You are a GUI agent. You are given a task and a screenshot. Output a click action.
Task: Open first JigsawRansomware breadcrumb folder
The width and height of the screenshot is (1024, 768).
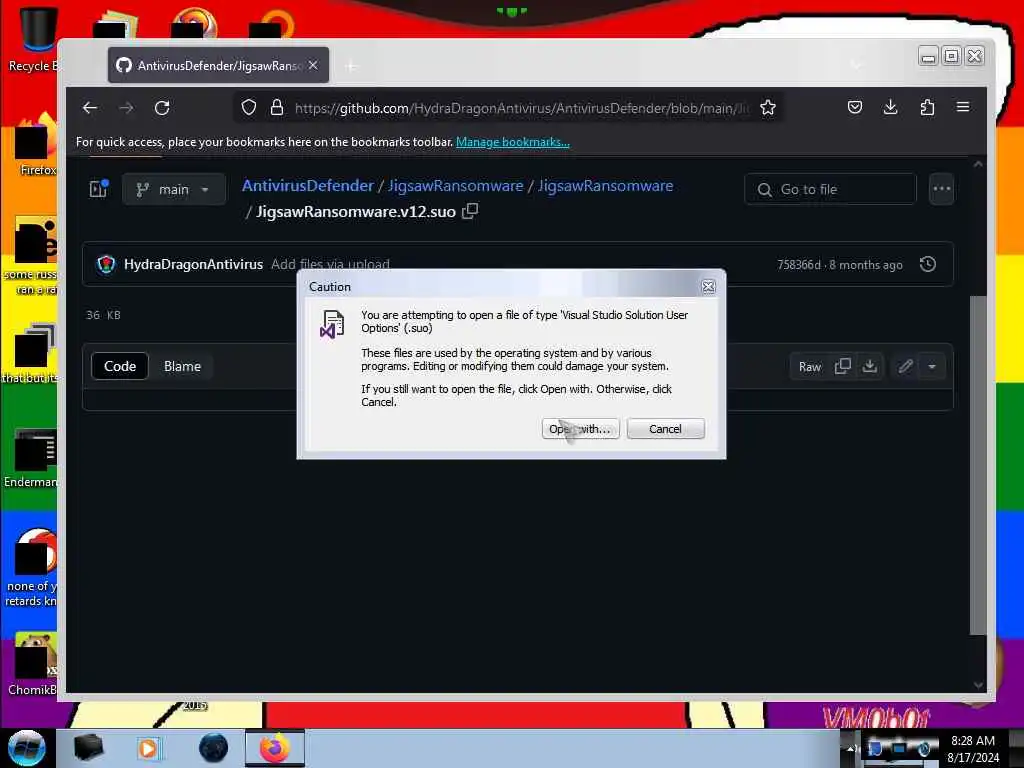(x=456, y=185)
